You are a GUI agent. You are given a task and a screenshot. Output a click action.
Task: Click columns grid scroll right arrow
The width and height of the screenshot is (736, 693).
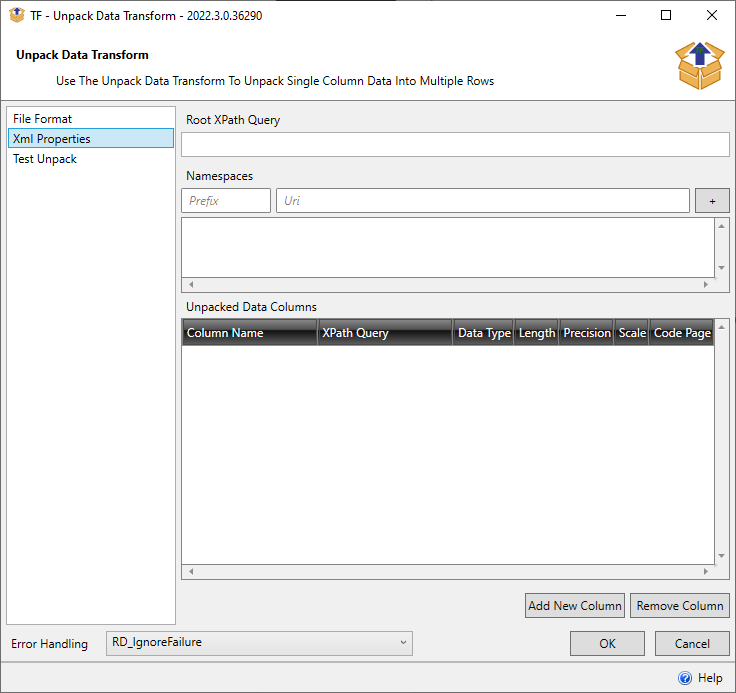point(705,571)
